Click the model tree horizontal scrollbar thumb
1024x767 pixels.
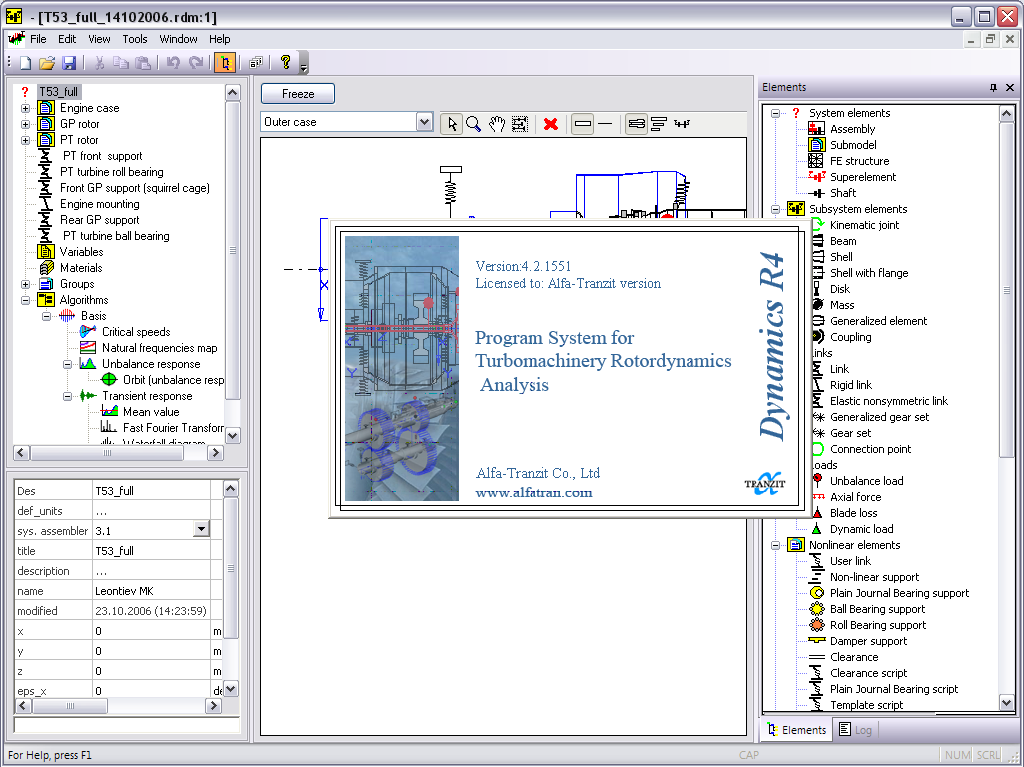tap(106, 452)
